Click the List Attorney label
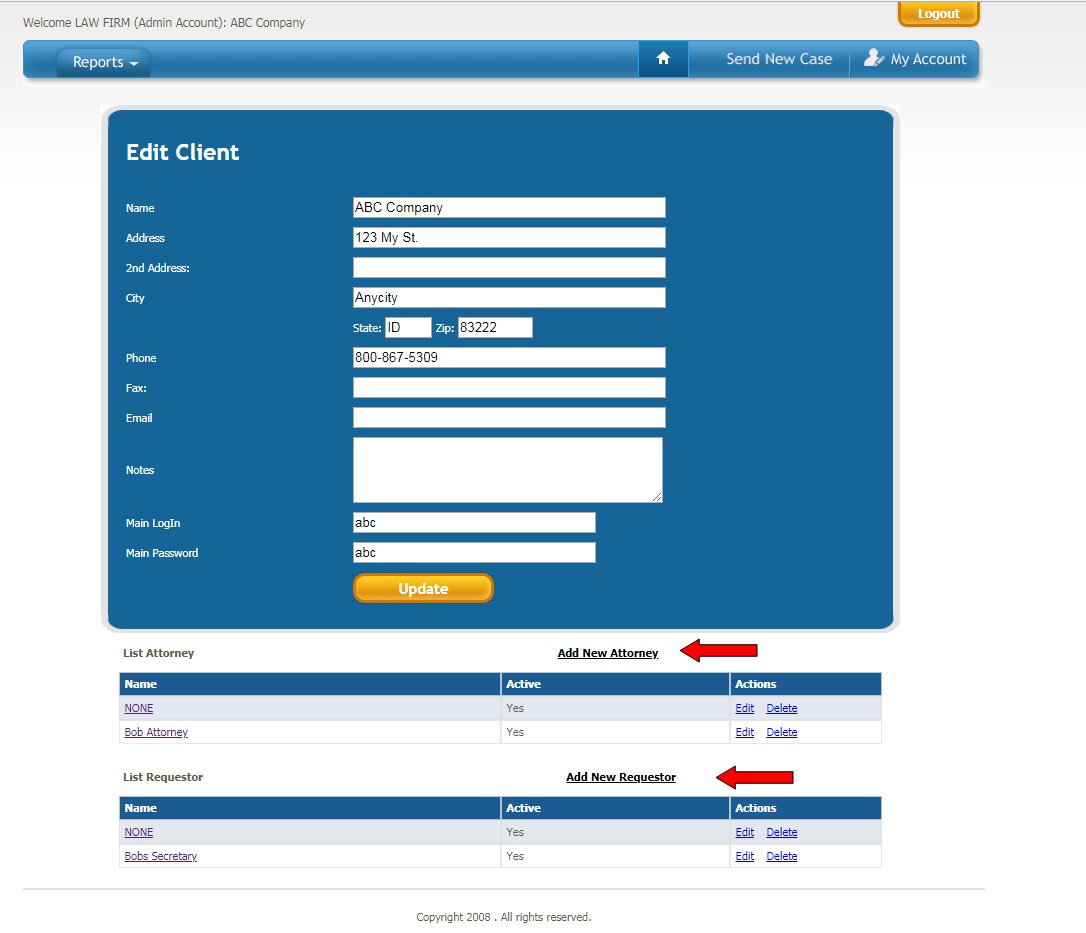 coord(159,653)
